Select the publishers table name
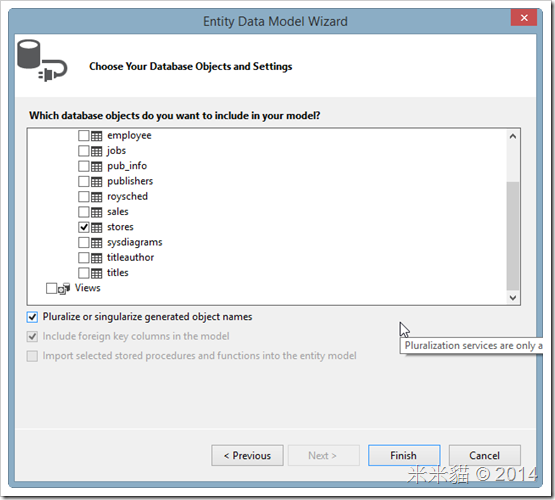The image size is (555, 500). tap(130, 181)
